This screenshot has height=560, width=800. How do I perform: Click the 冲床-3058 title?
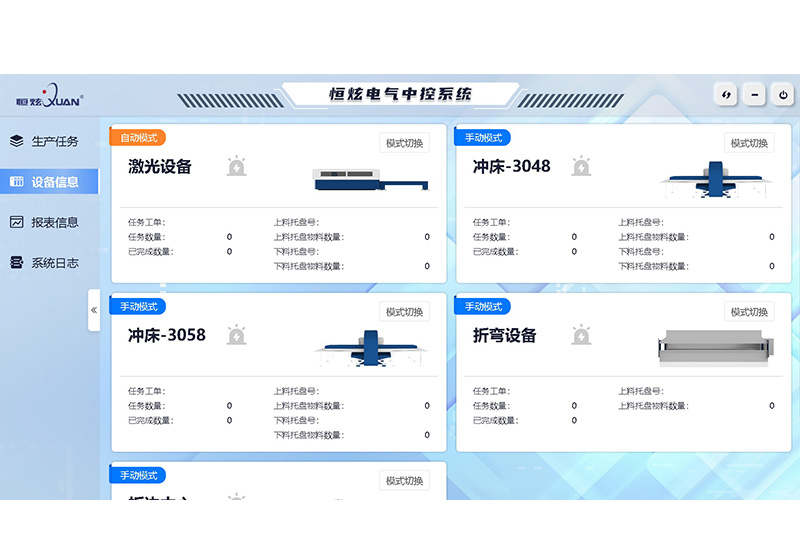pyautogui.click(x=167, y=335)
